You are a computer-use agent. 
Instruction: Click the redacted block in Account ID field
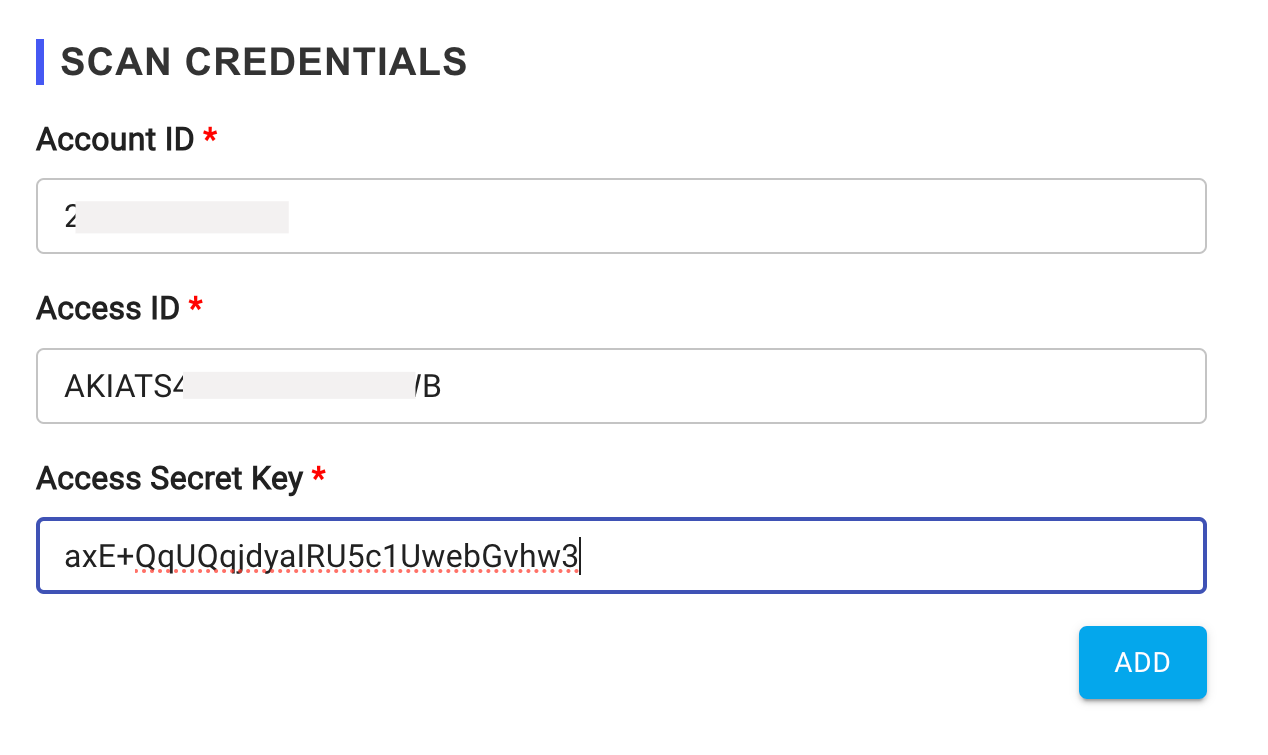pyautogui.click(x=183, y=217)
